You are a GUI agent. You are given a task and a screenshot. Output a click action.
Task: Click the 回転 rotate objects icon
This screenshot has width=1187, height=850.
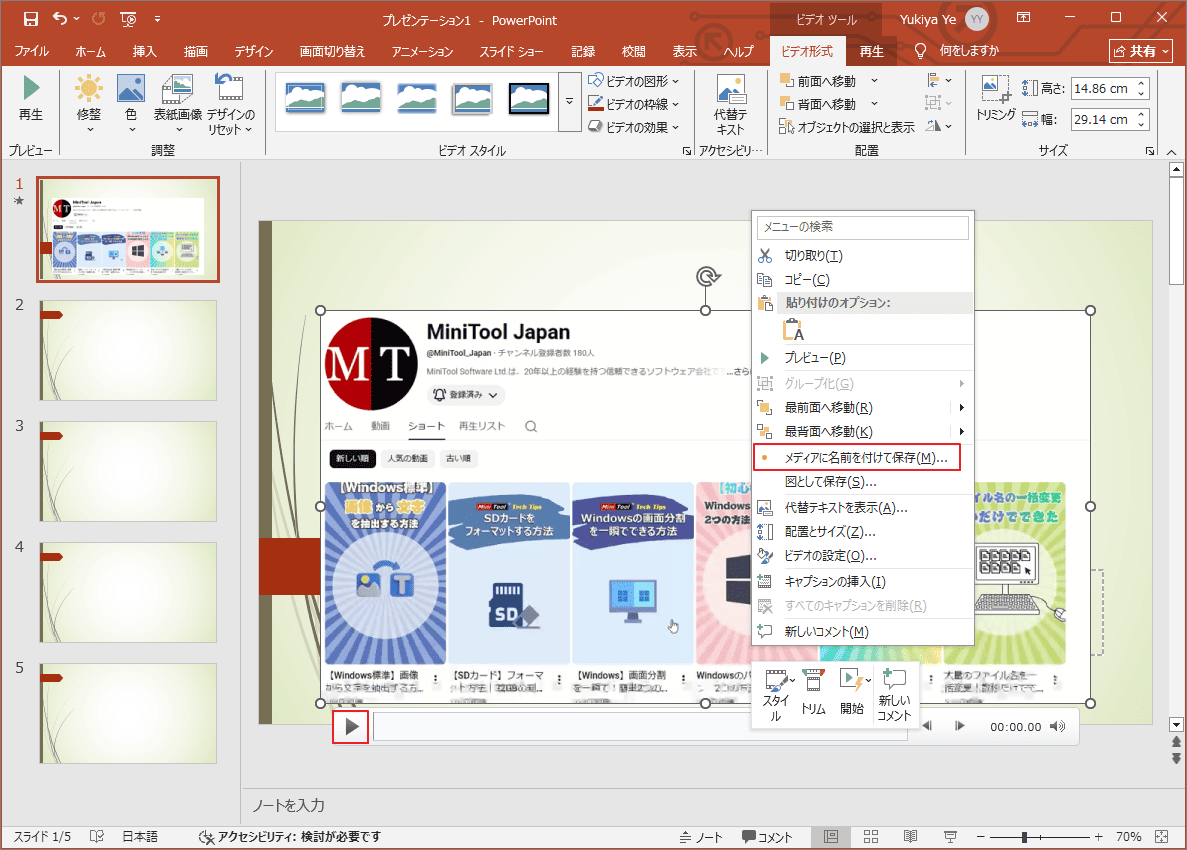click(938, 126)
